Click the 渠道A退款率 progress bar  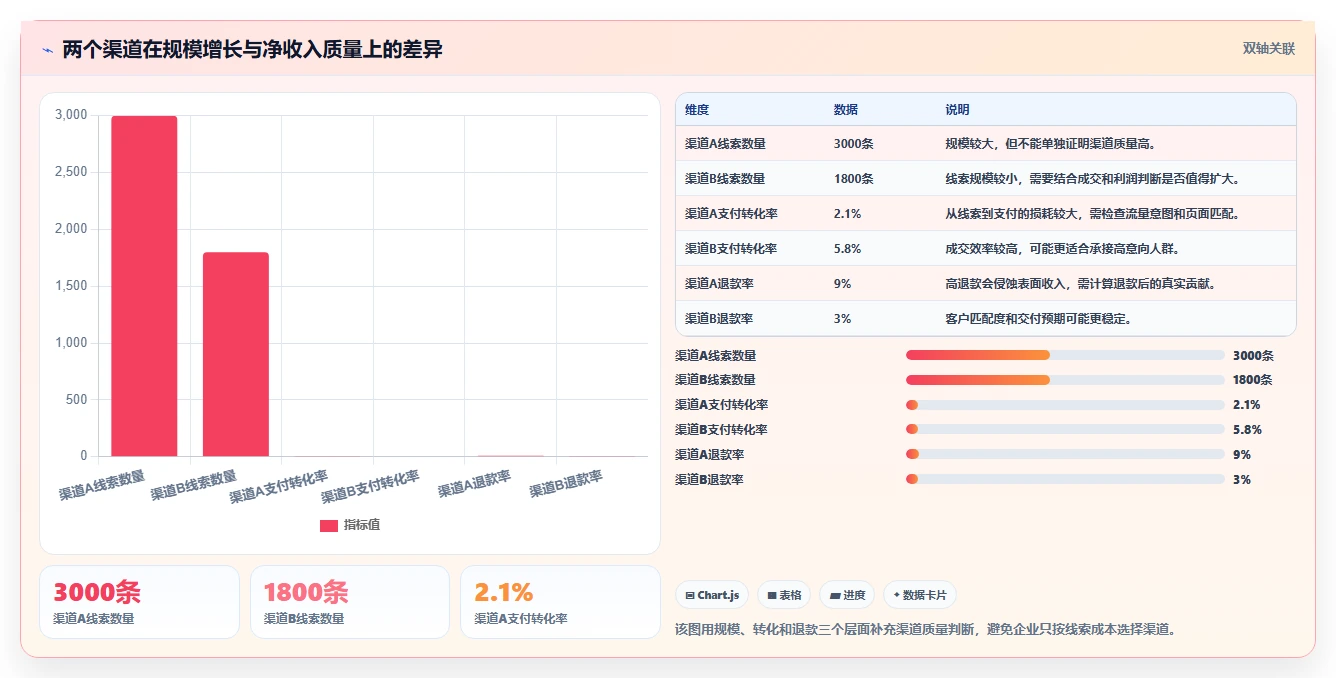(1065, 454)
